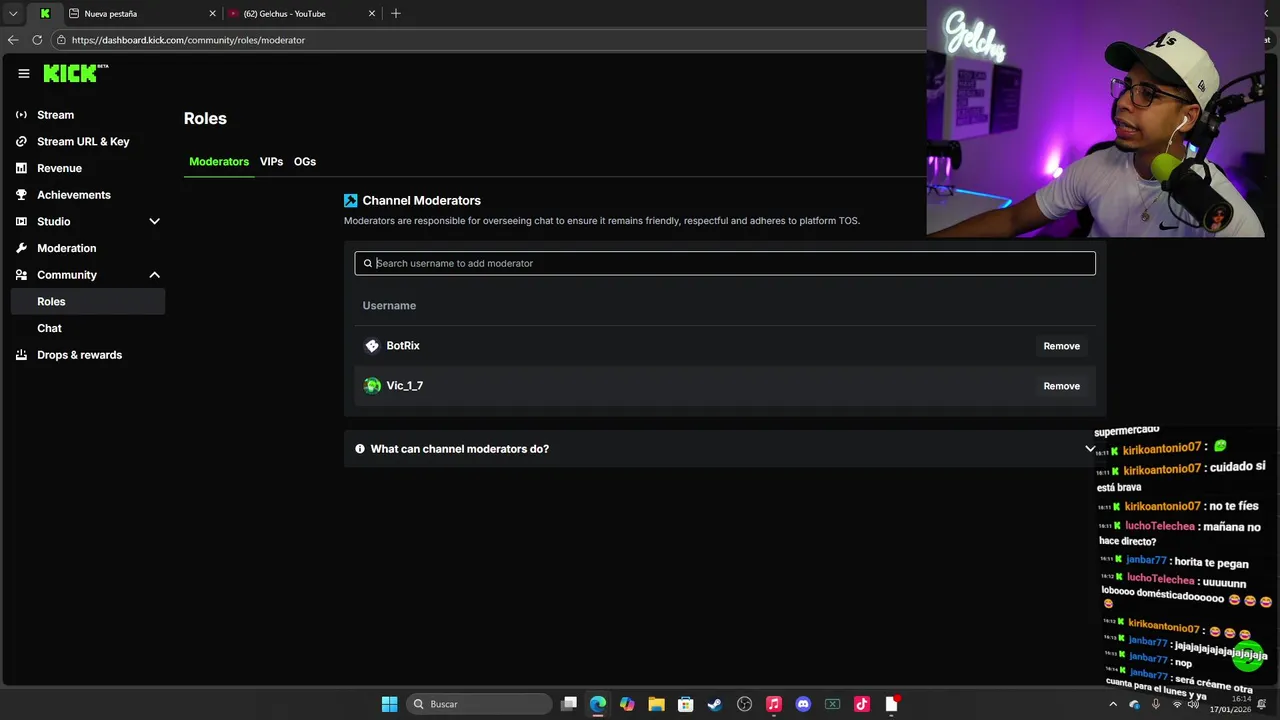Open a new browser tab with plus button
The width and height of the screenshot is (1280, 720).
click(396, 13)
